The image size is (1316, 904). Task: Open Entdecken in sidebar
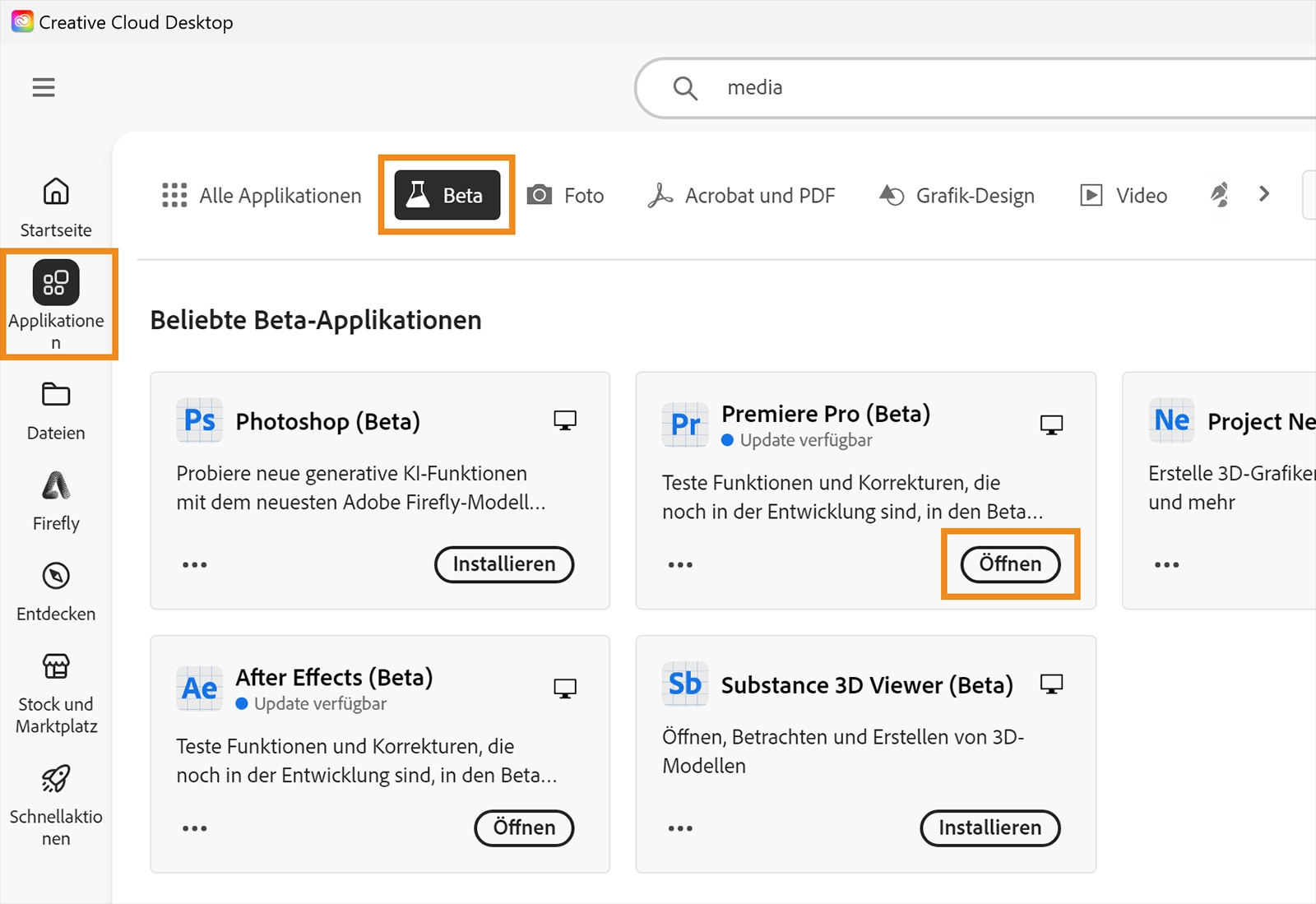56,592
